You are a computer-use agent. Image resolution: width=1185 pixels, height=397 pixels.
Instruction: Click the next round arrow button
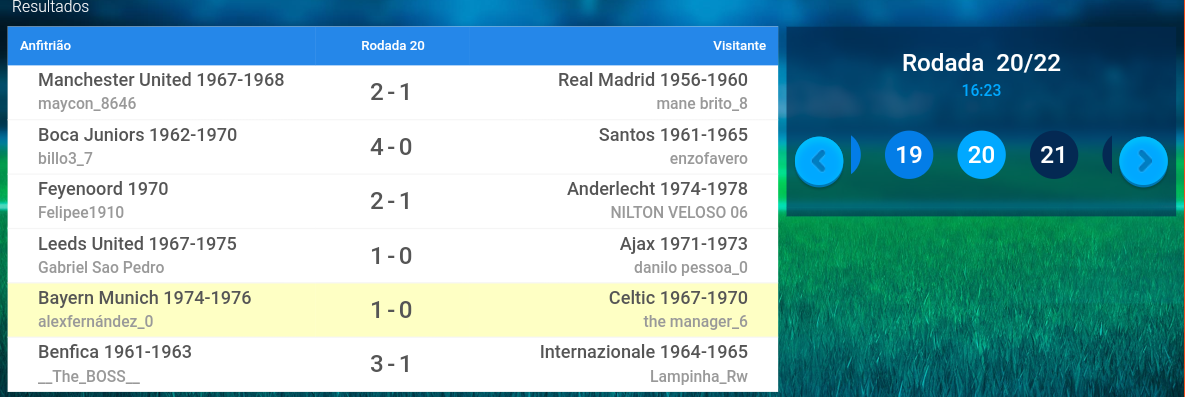(x=1143, y=161)
